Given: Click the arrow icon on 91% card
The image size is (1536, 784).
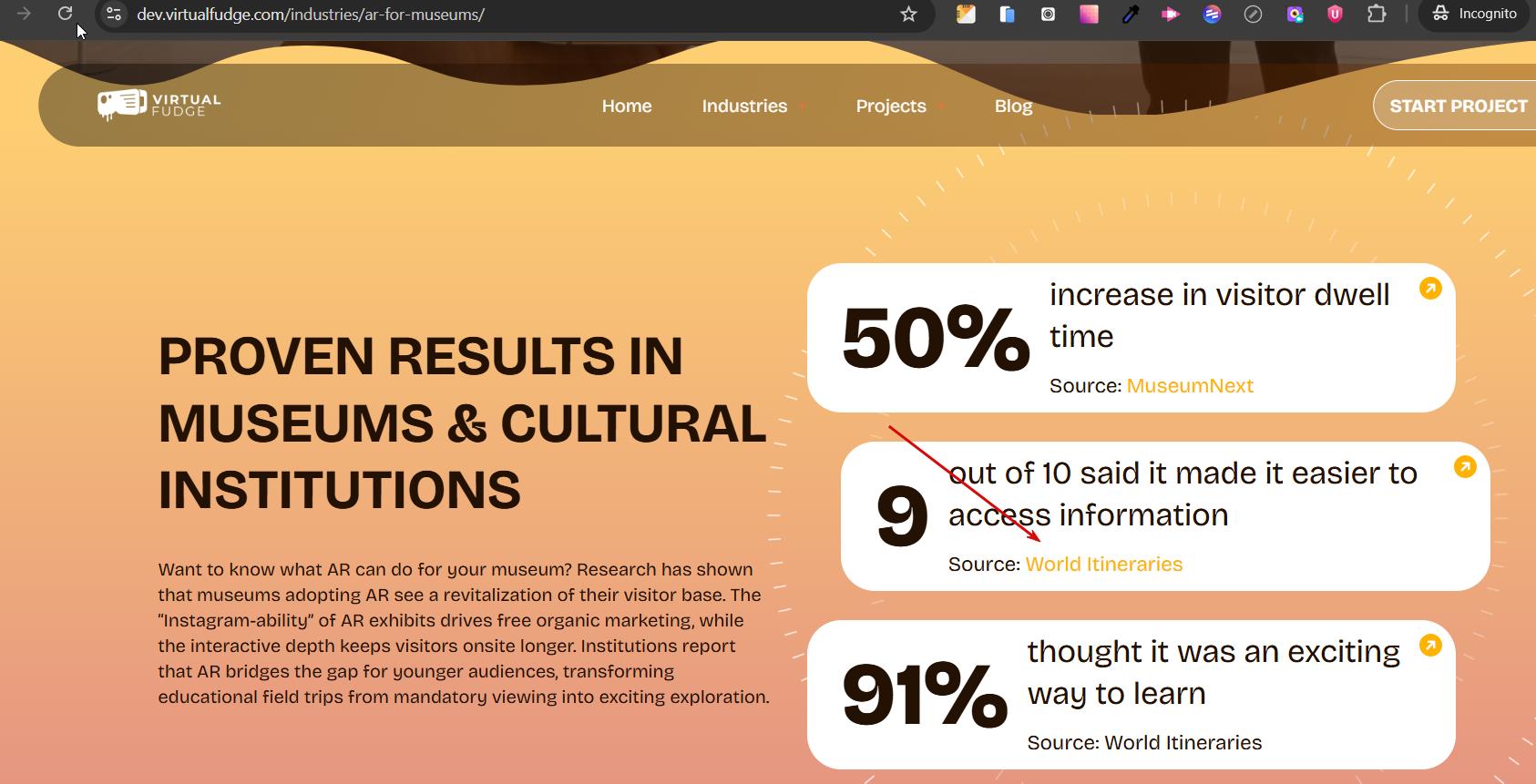Looking at the screenshot, I should tap(1430, 646).
